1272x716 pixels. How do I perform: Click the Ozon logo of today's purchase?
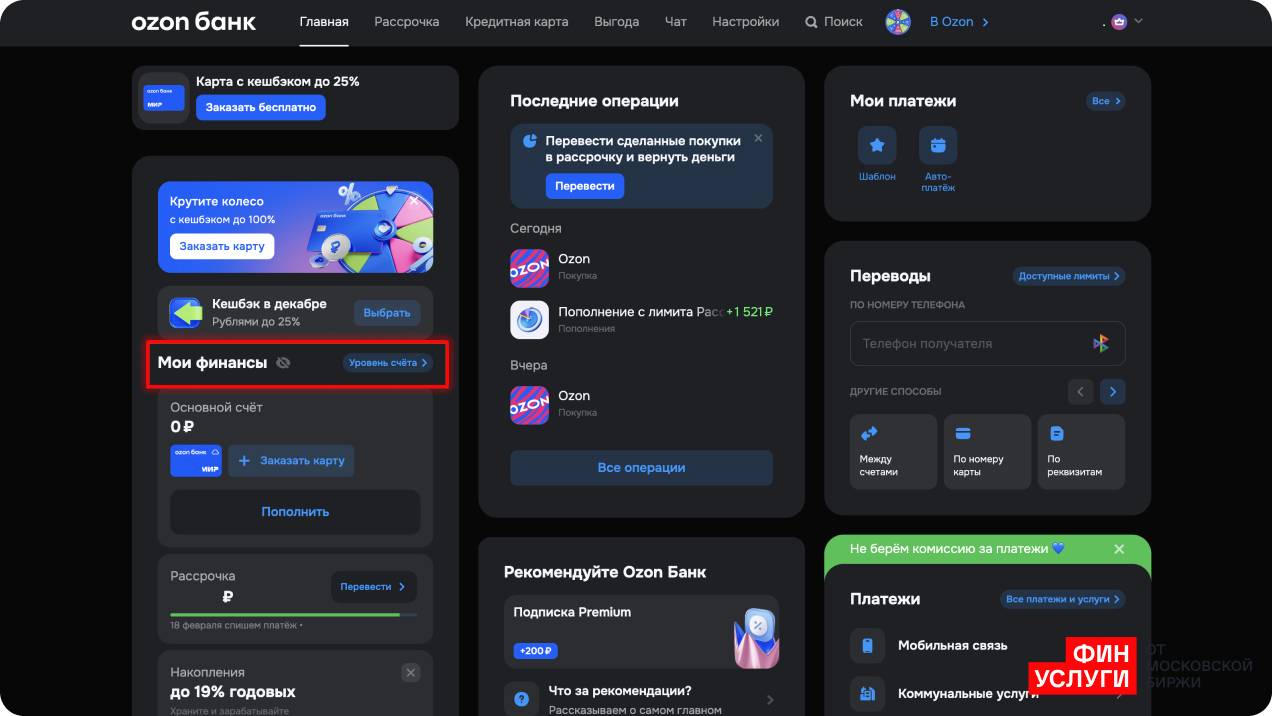[x=529, y=268]
